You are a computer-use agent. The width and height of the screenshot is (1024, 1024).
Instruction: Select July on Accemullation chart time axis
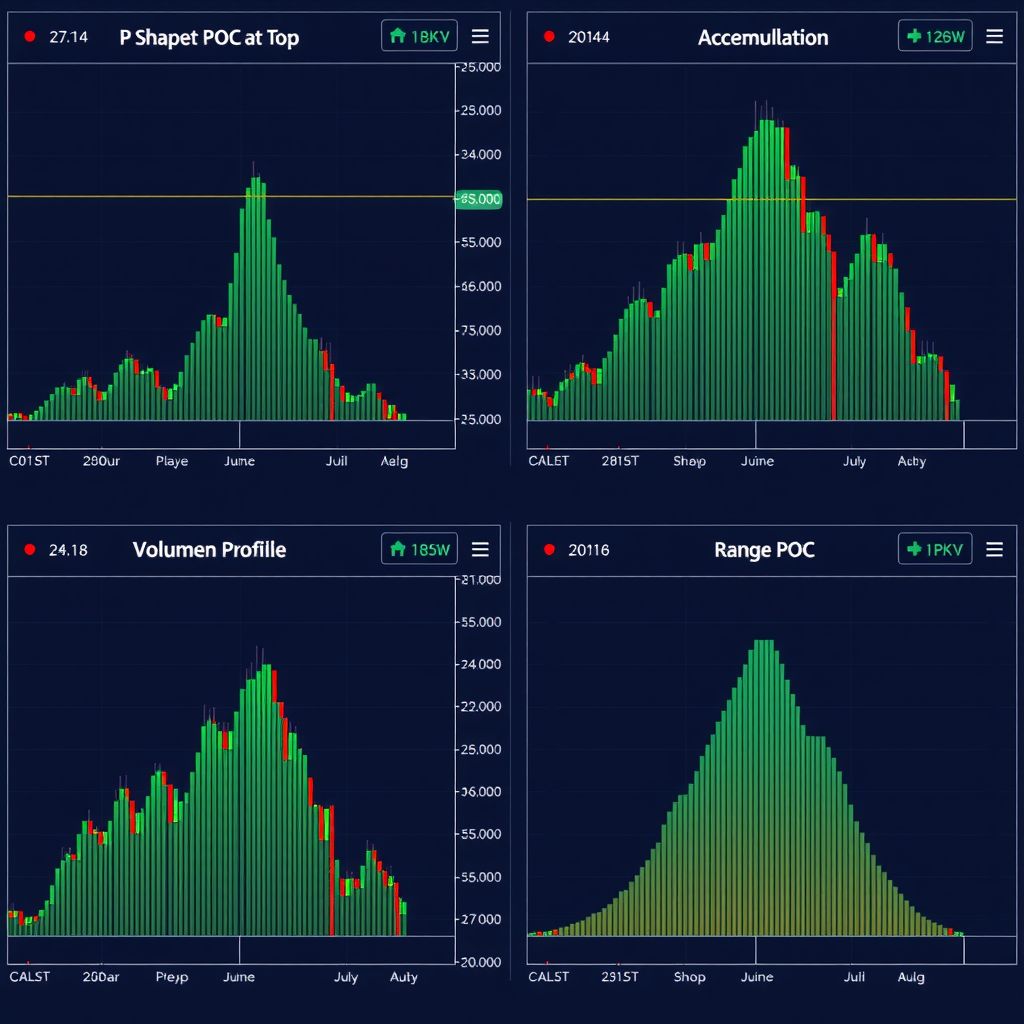855,461
